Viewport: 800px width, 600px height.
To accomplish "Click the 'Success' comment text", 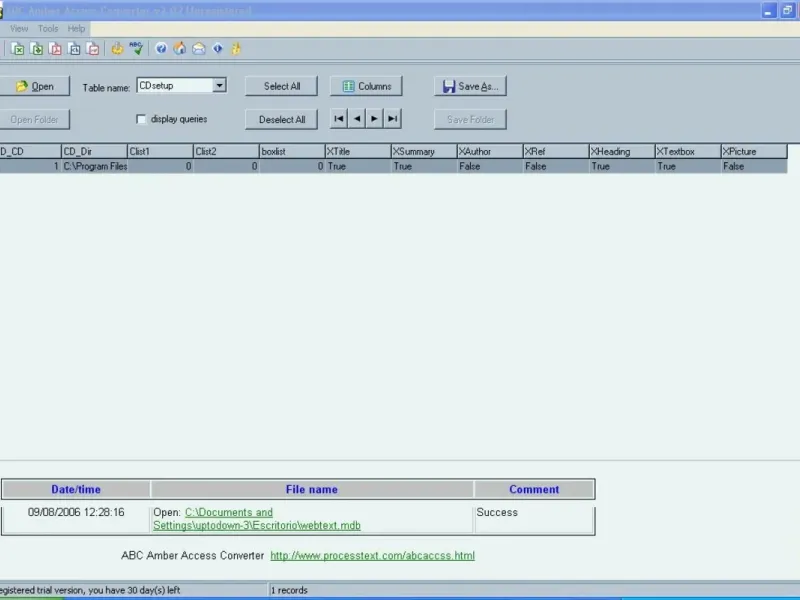I will pos(497,512).
